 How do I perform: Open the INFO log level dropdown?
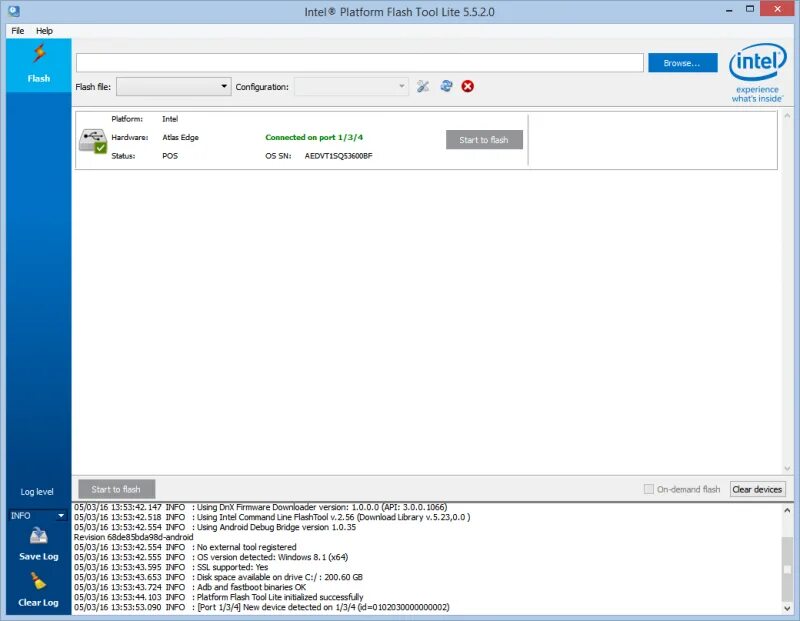(38, 515)
